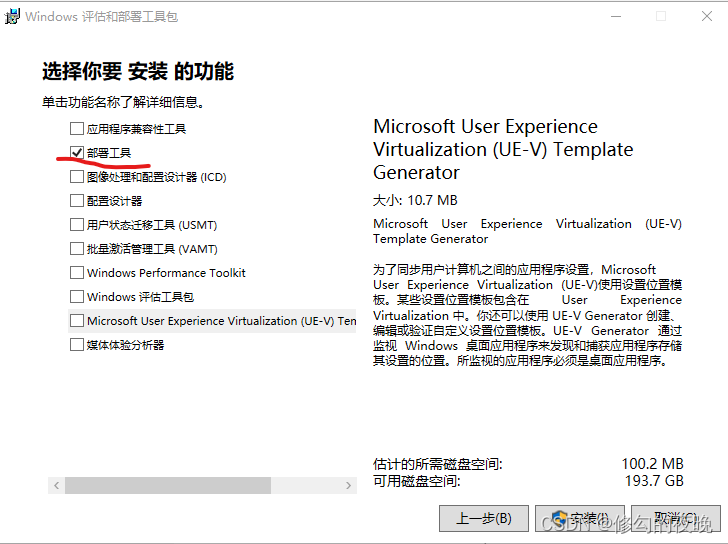Screen dimensions: 728x544
Task: Tick the 媒体体验分析器 checkbox
Action: coord(77,344)
